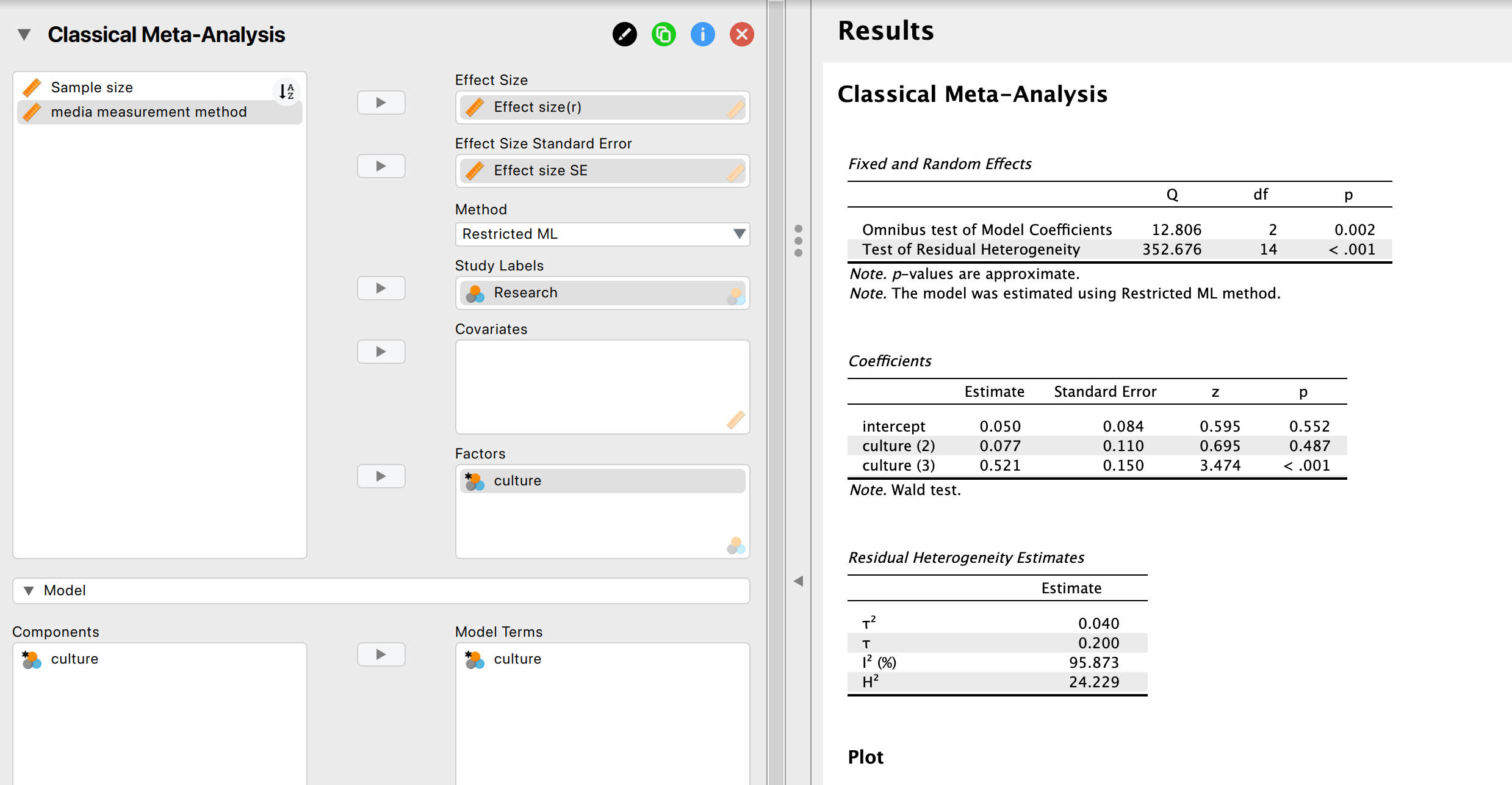Click arrow button for Effect Size
This screenshot has width=1512, height=785.
tap(381, 103)
